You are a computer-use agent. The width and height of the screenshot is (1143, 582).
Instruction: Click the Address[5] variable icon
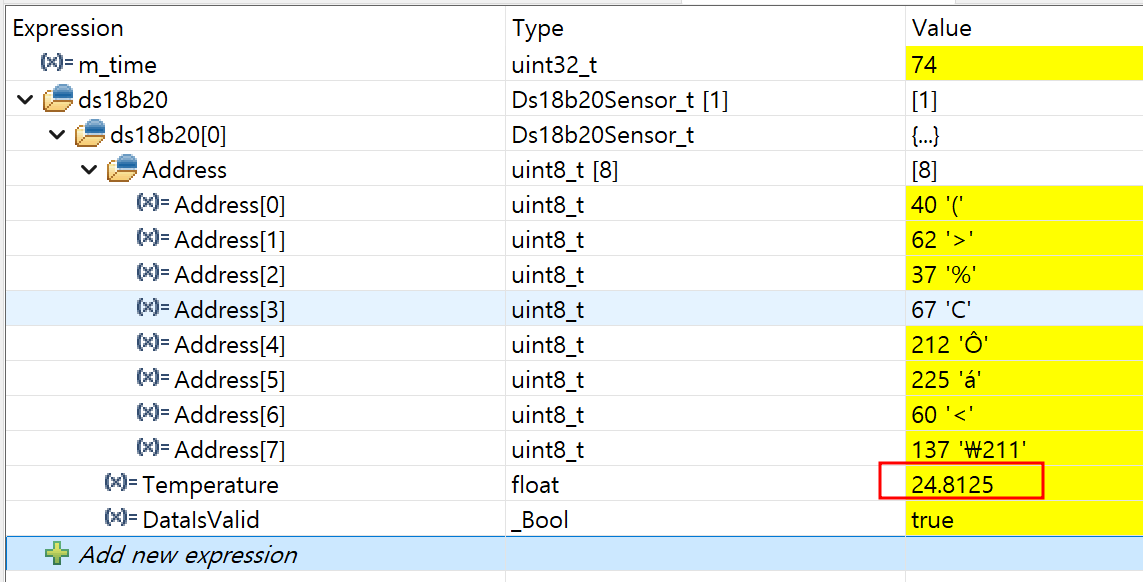[153, 378]
